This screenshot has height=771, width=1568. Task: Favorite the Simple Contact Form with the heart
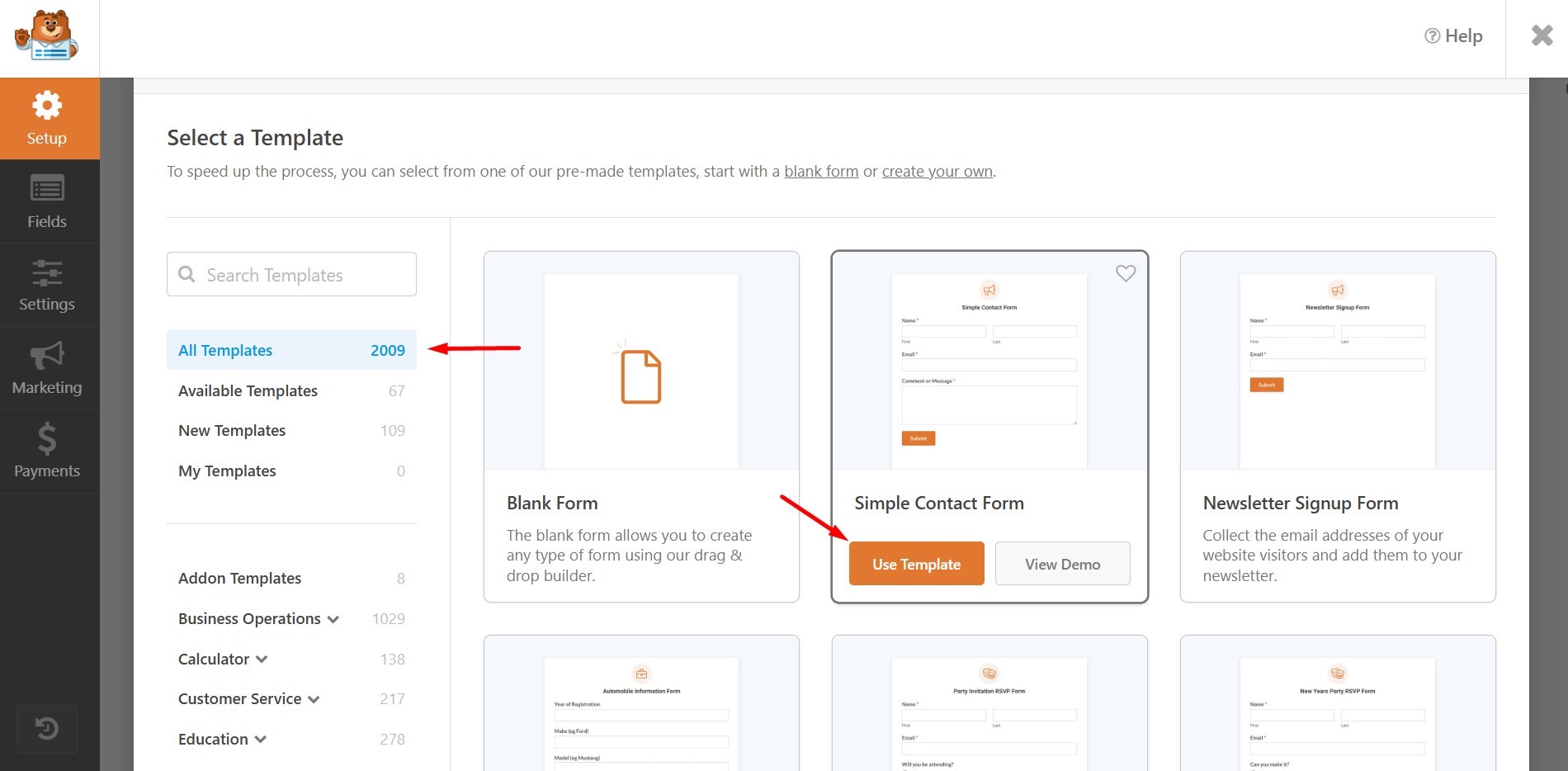[1126, 272]
